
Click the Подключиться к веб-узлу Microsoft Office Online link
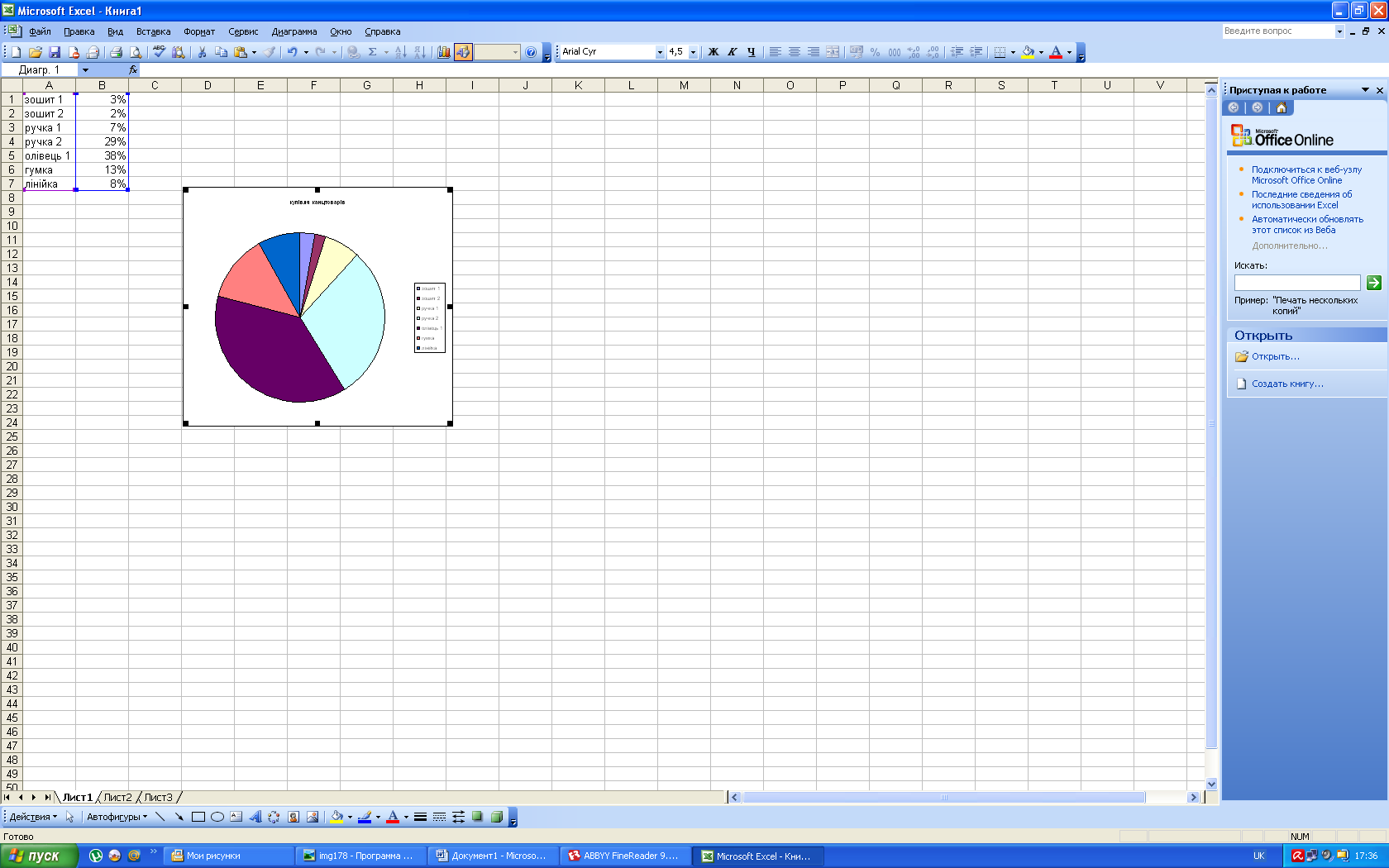[1306, 174]
